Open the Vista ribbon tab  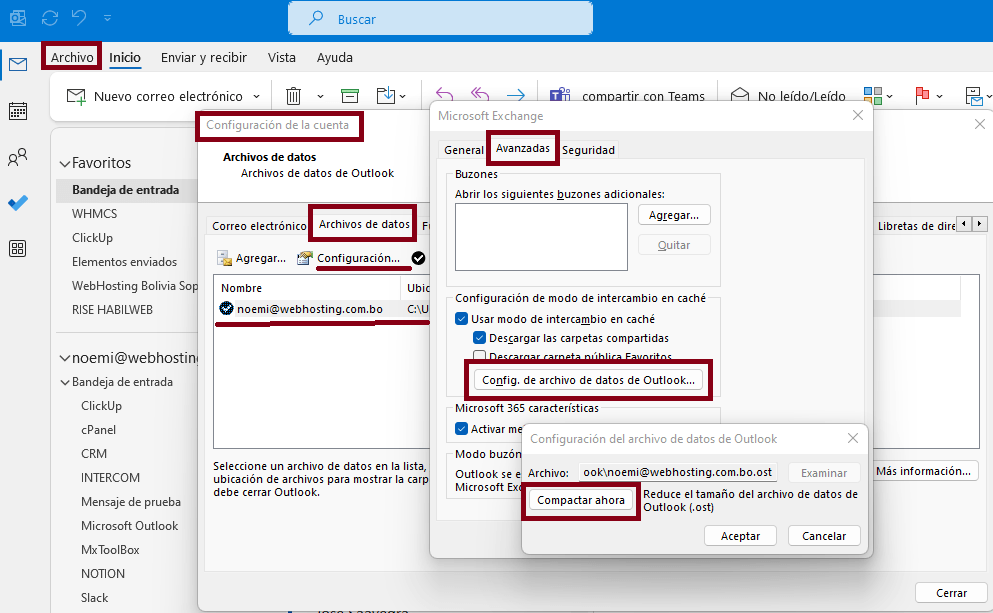pyautogui.click(x=282, y=57)
